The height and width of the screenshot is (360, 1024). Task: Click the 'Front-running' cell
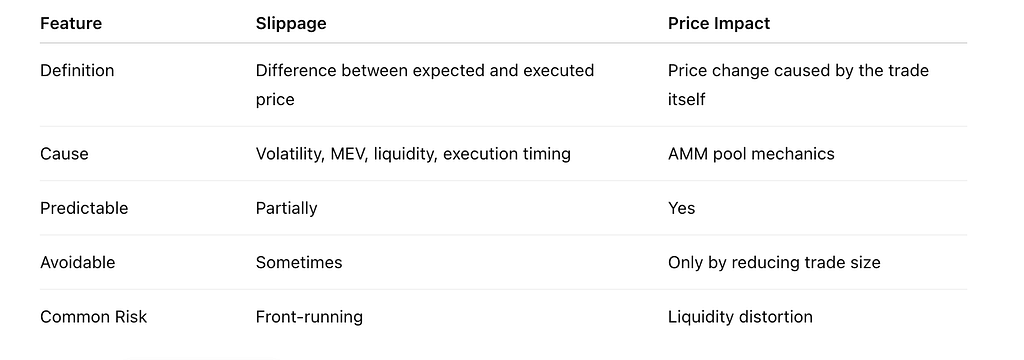click(309, 317)
